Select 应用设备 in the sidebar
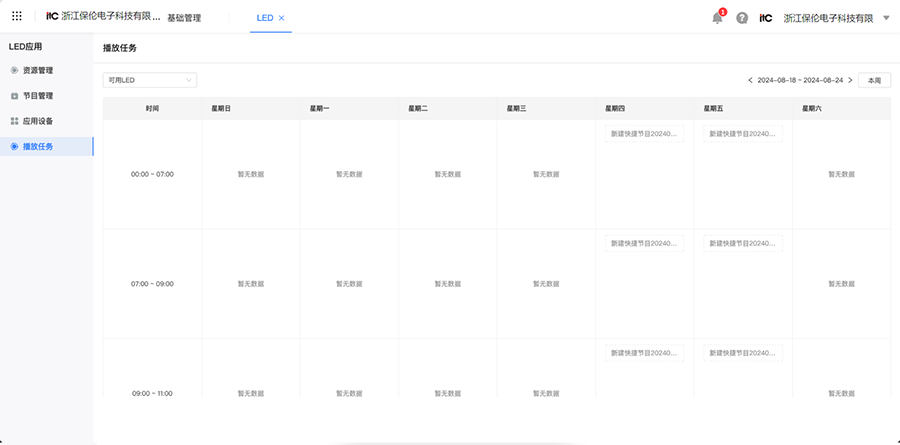Viewport: 900px width, 445px height. pyautogui.click(x=46, y=121)
